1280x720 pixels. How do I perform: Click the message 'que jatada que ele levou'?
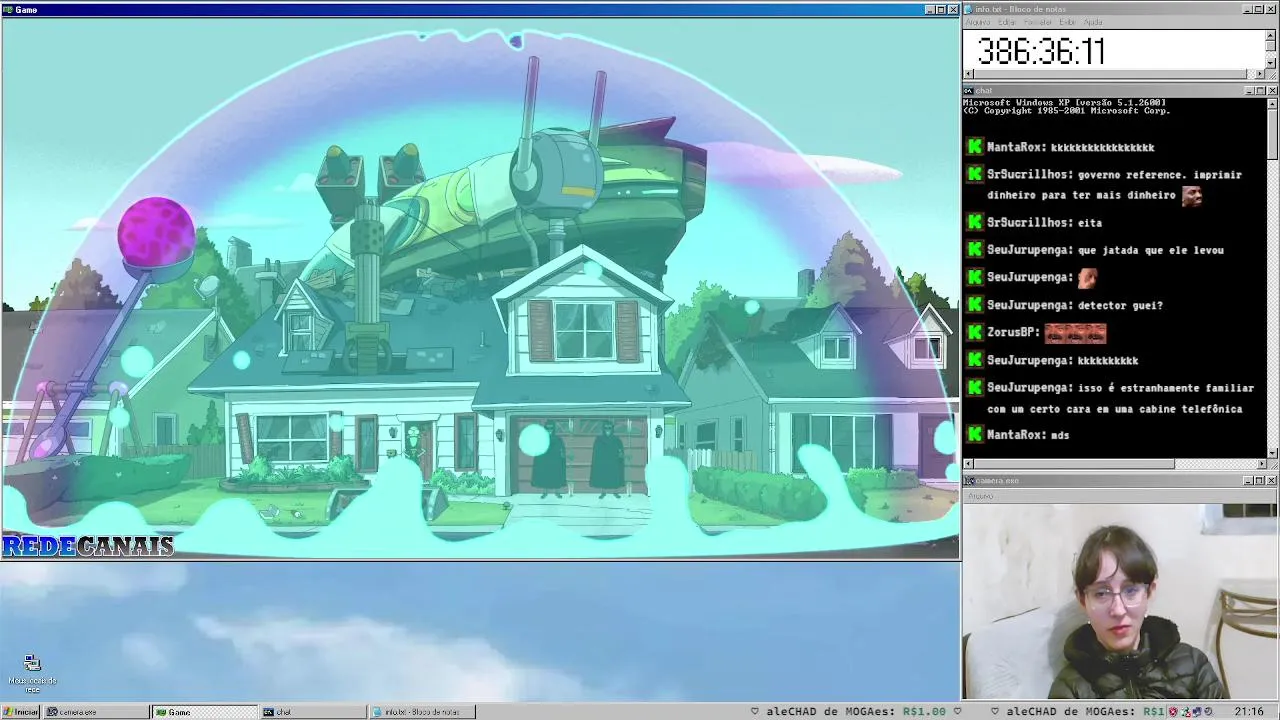coord(1151,250)
